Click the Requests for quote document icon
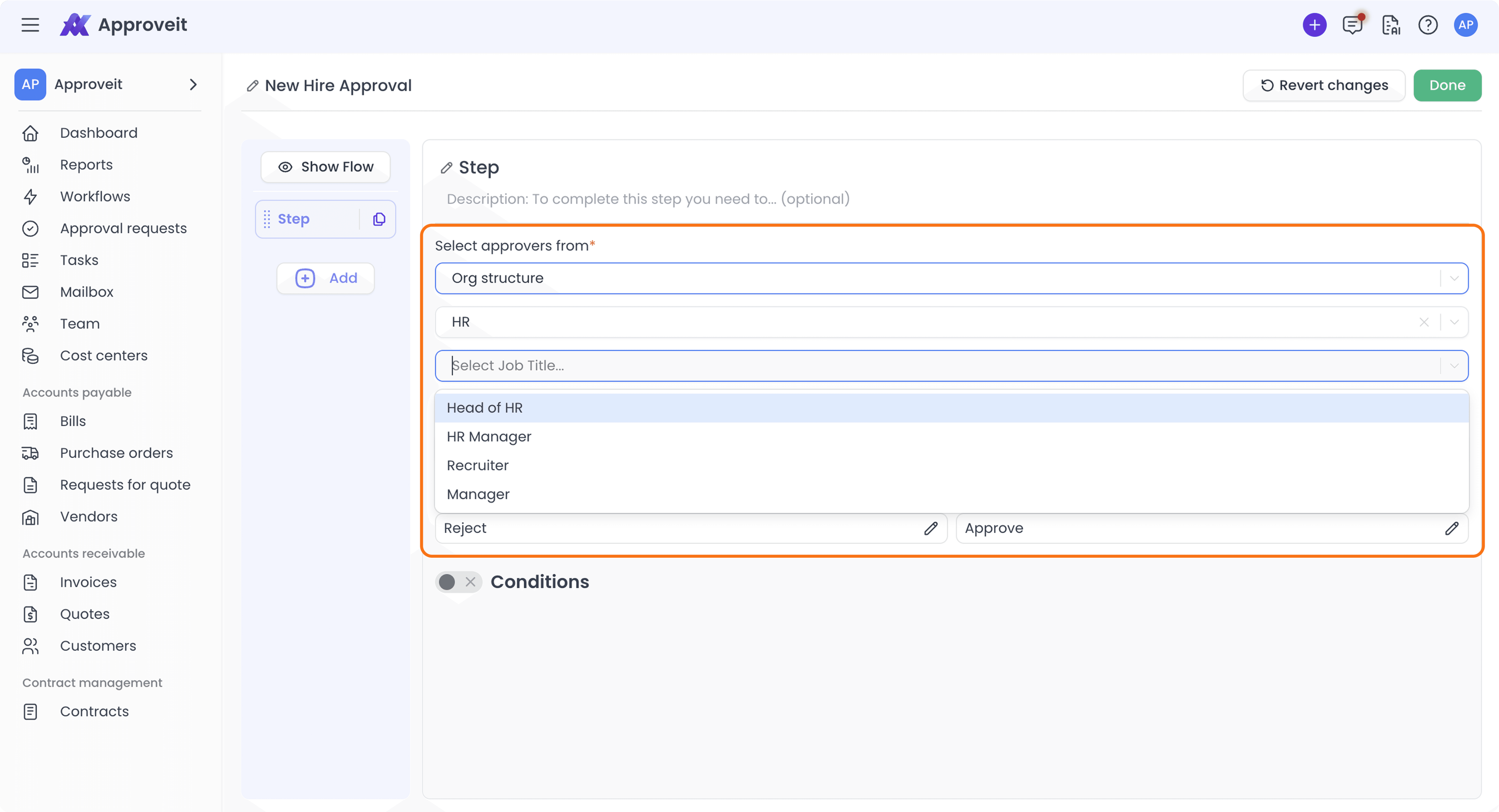This screenshot has height=812, width=1499. pyautogui.click(x=30, y=485)
